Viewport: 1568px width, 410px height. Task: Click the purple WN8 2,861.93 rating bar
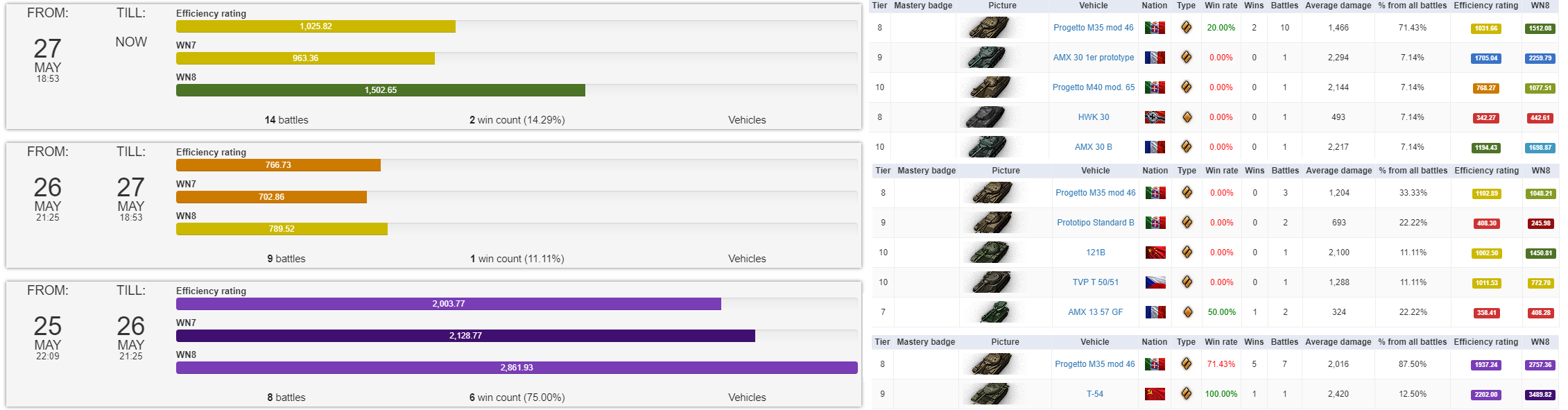[x=517, y=368]
